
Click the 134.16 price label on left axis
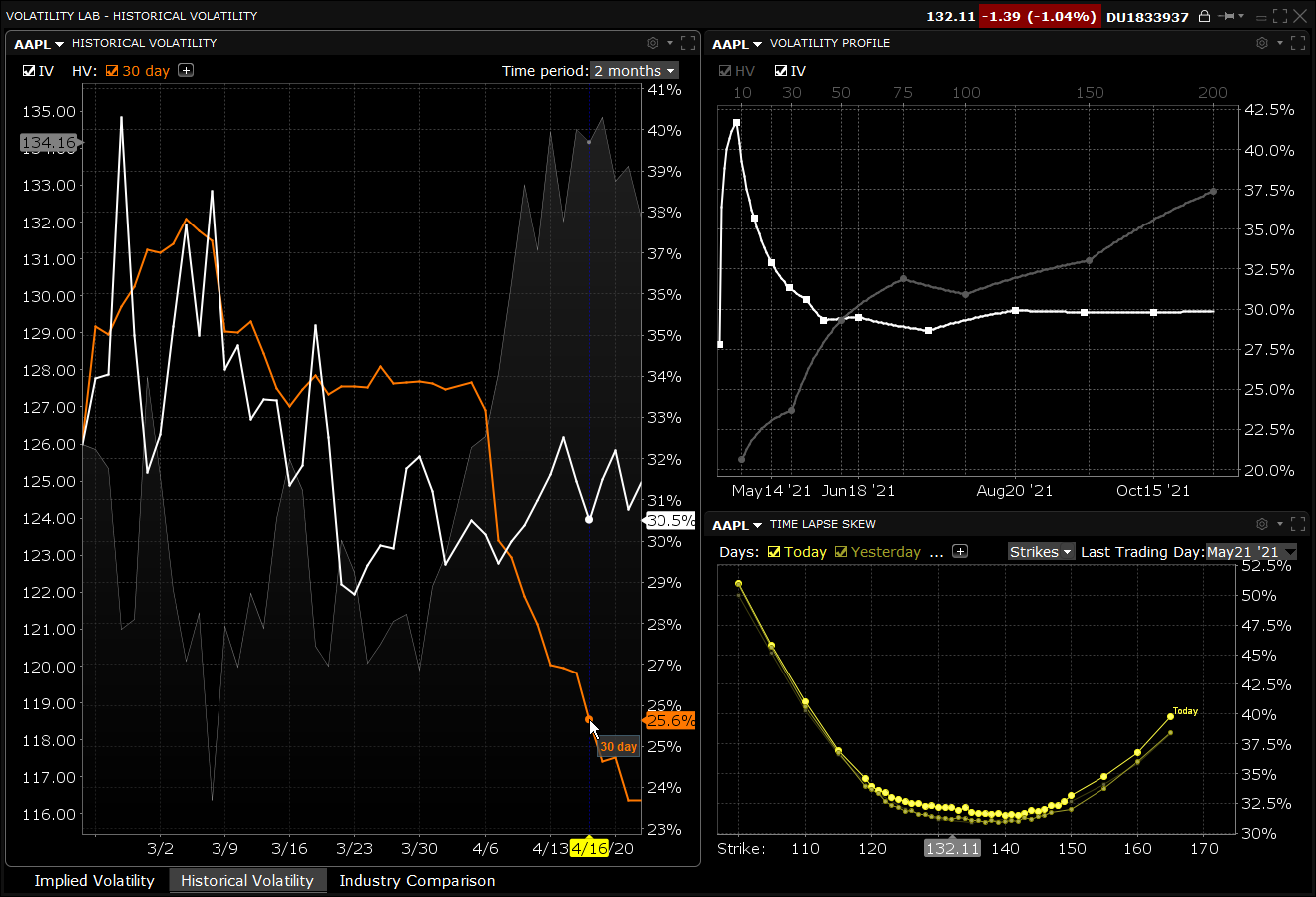pos(48,143)
